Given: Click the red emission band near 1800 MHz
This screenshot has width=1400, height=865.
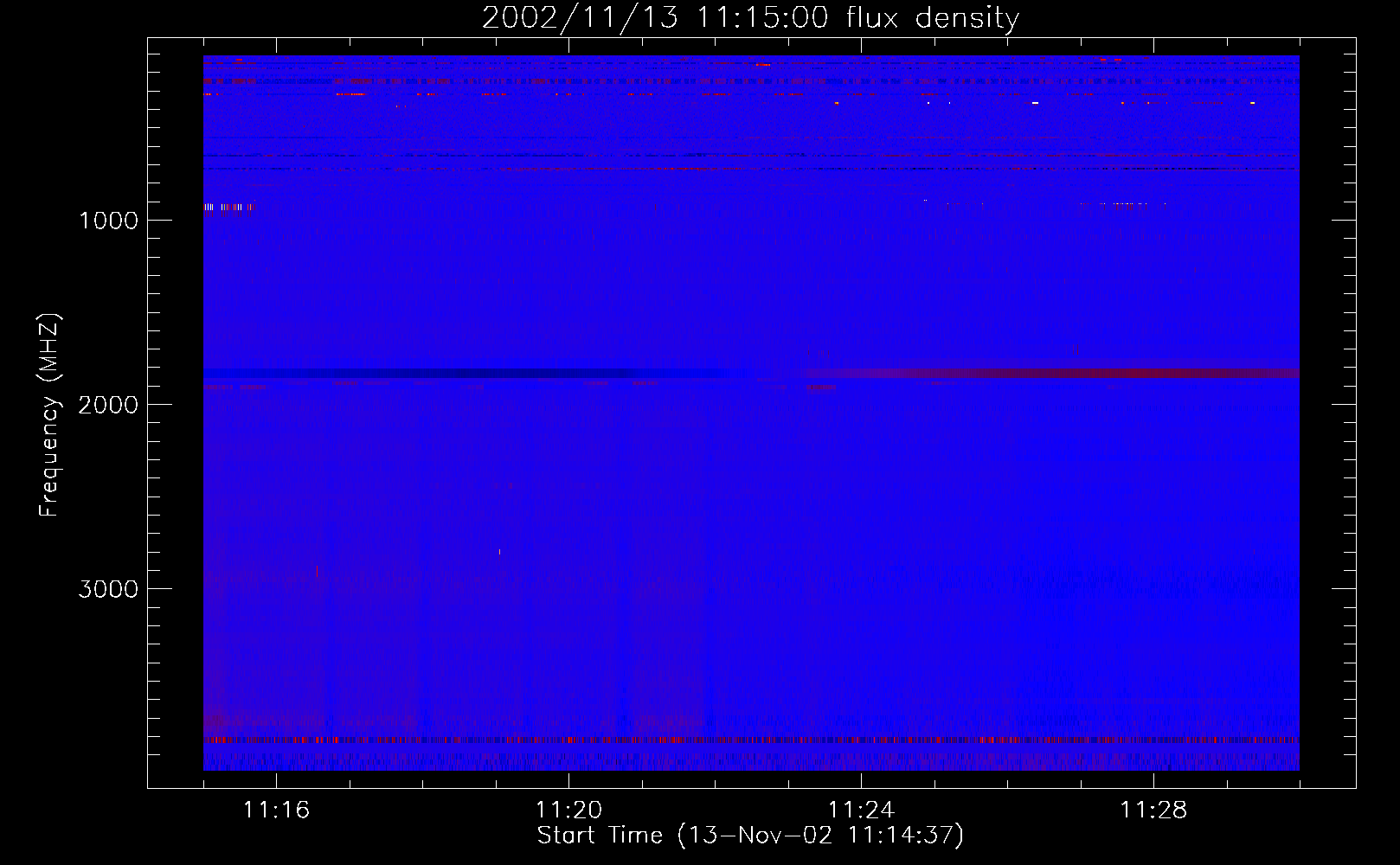Looking at the screenshot, I should click(x=1051, y=373).
